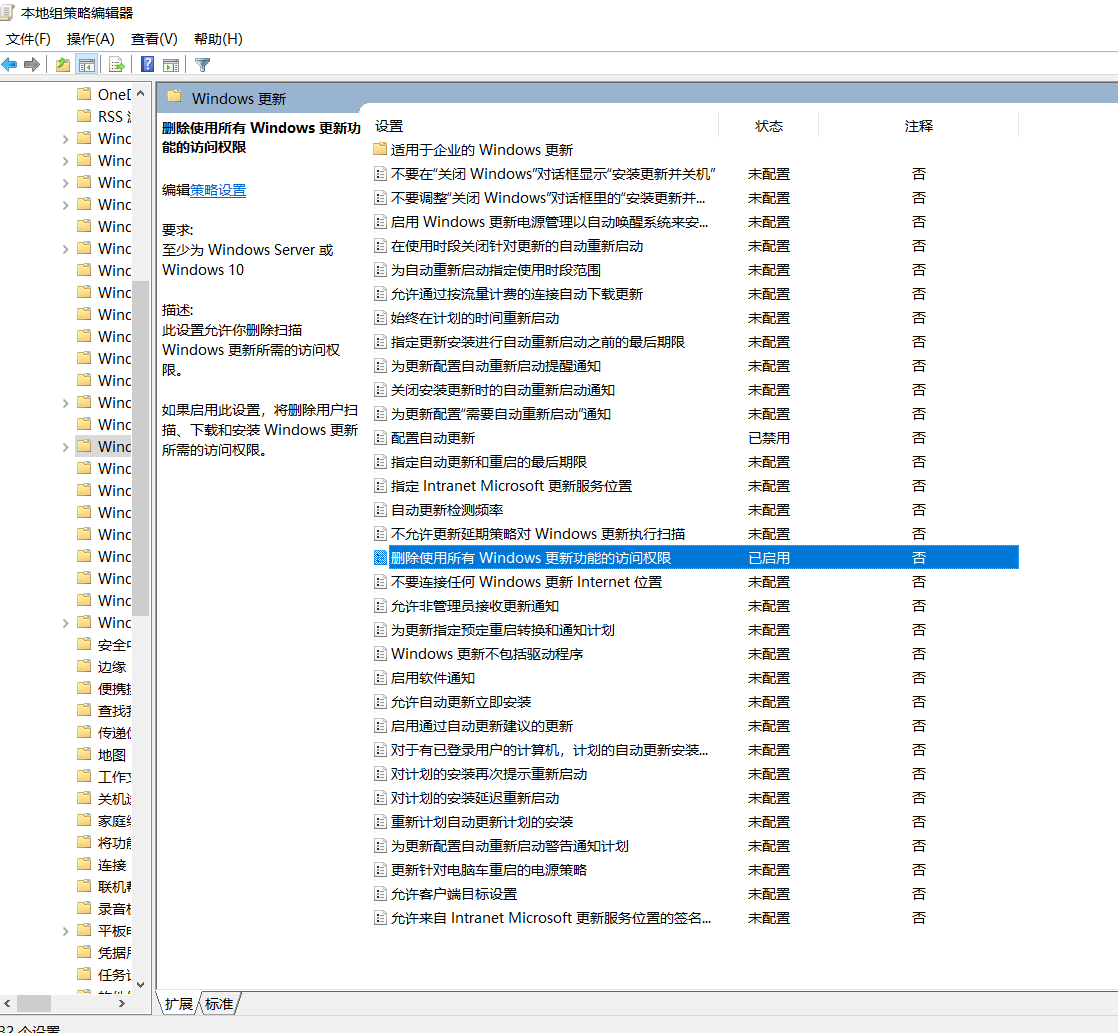
Task: Select 不要连接任何 Windows 更新 Internet 位置
Action: coord(526,582)
